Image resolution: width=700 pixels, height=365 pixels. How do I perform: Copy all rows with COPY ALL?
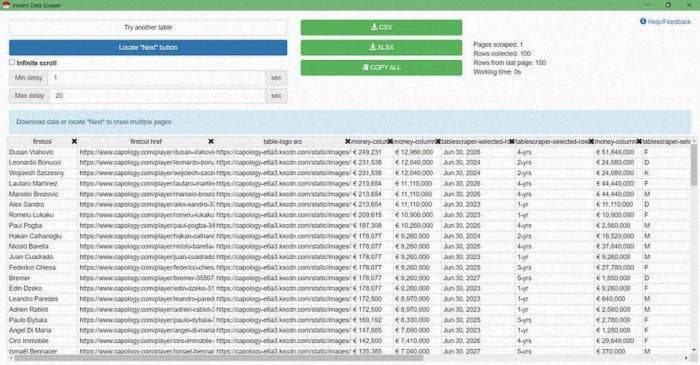point(381,67)
